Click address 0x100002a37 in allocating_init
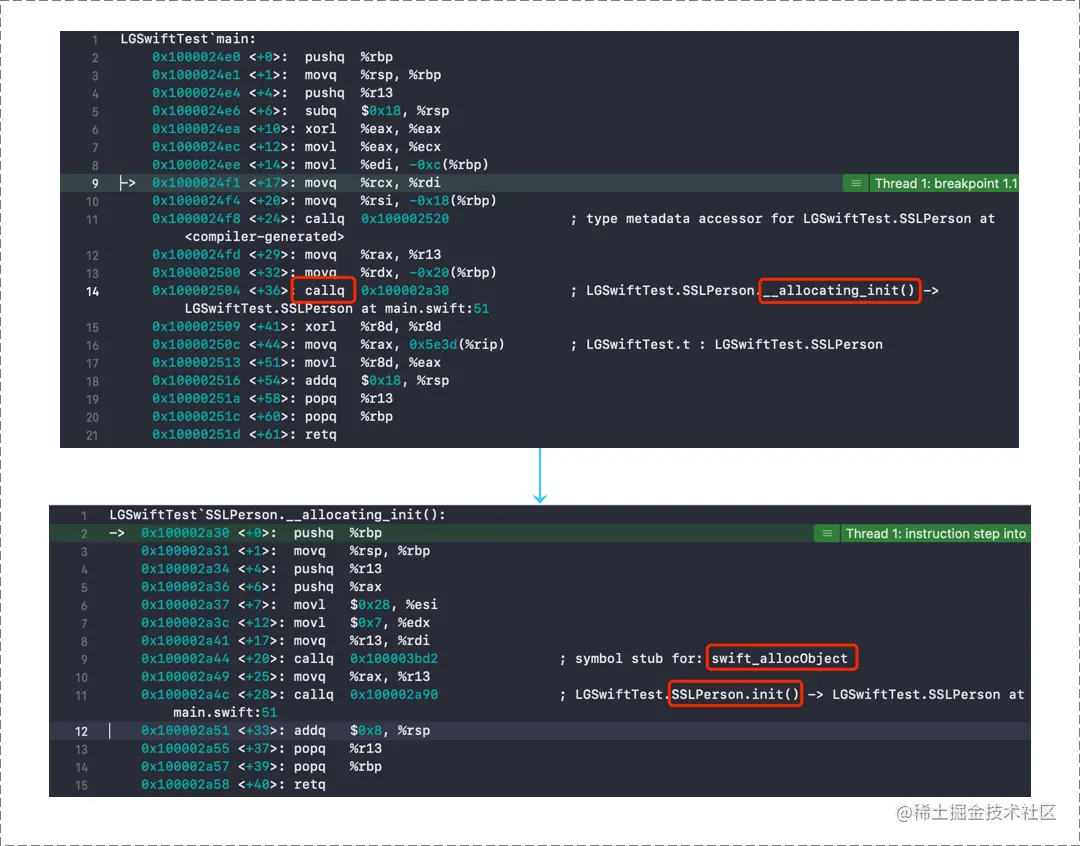The height and width of the screenshot is (846, 1080). click(x=185, y=604)
